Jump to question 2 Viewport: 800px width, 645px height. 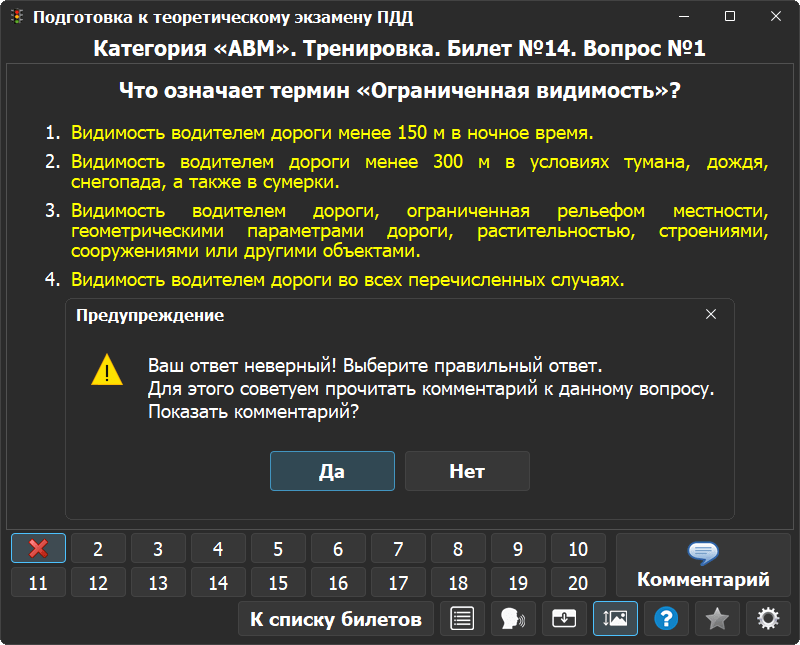(x=98, y=549)
